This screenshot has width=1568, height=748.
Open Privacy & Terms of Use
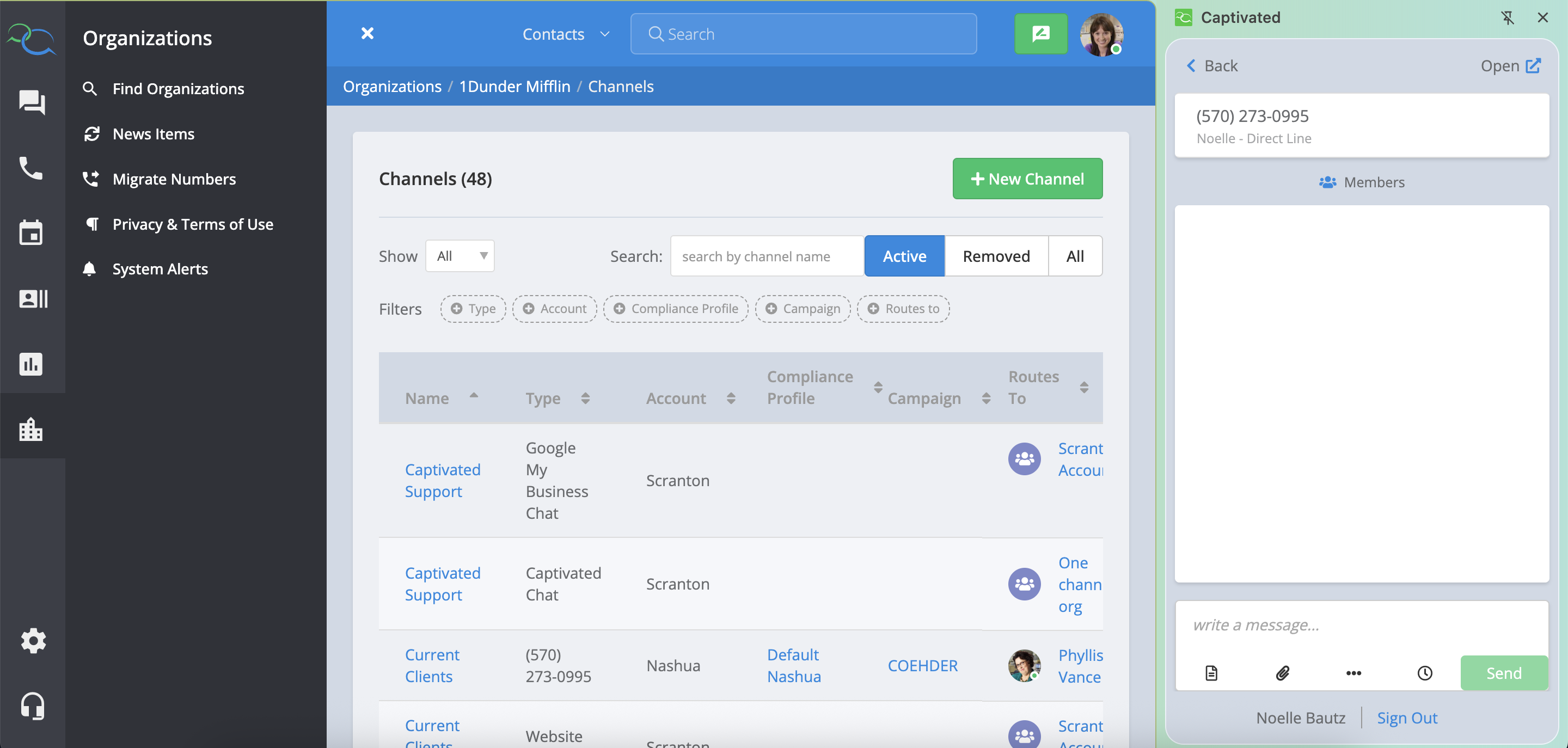193,224
